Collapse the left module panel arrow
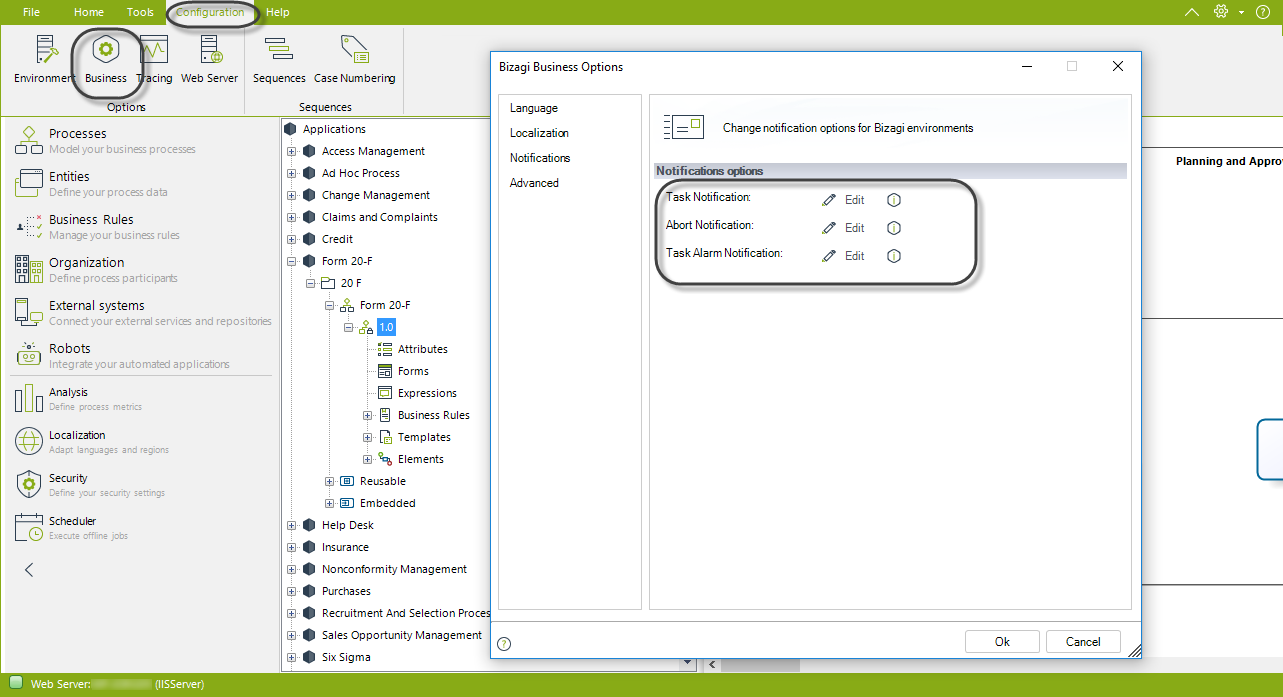The height and width of the screenshot is (697, 1283). point(29,570)
